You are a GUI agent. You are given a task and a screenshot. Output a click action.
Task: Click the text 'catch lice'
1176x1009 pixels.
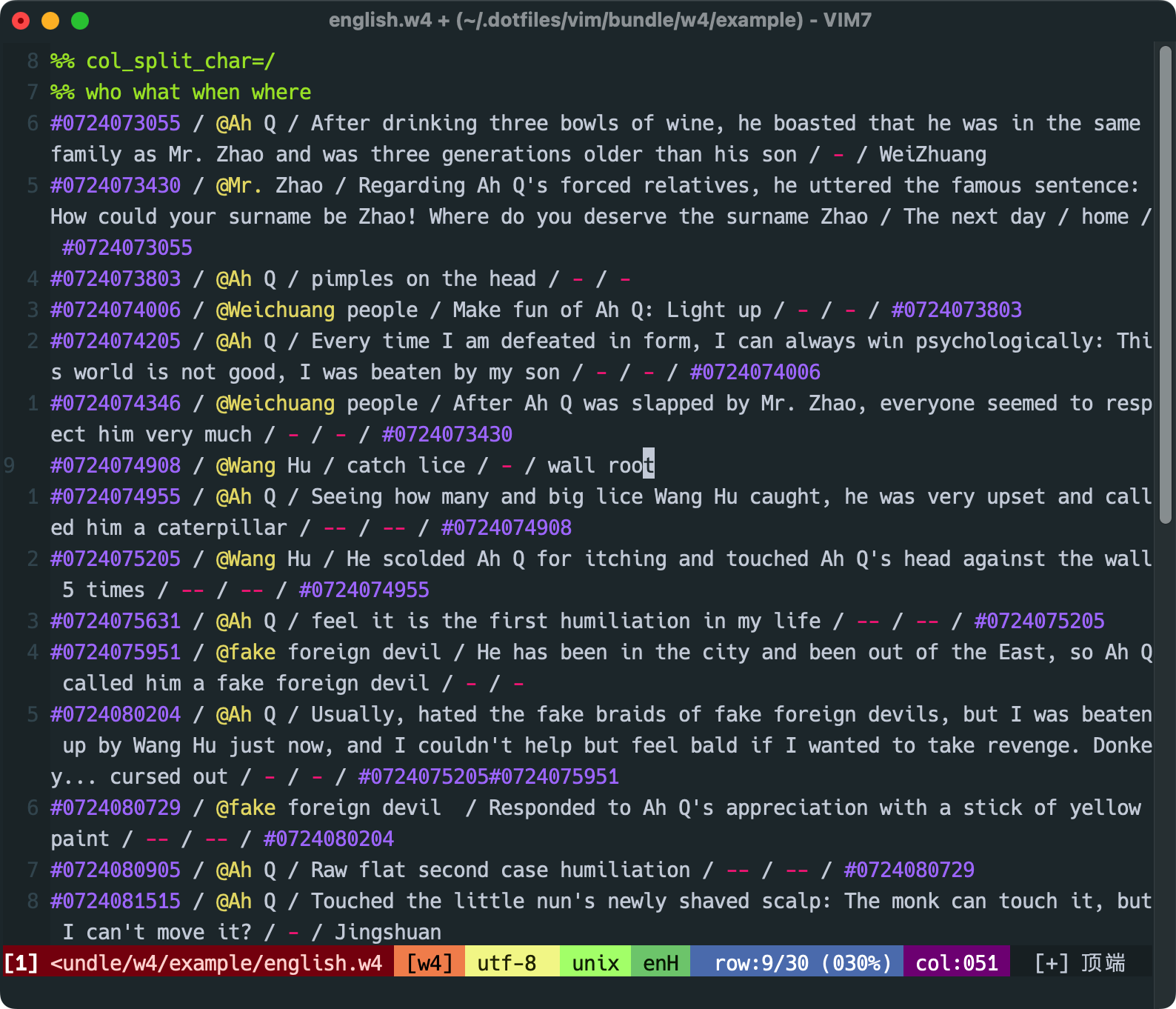(x=406, y=465)
